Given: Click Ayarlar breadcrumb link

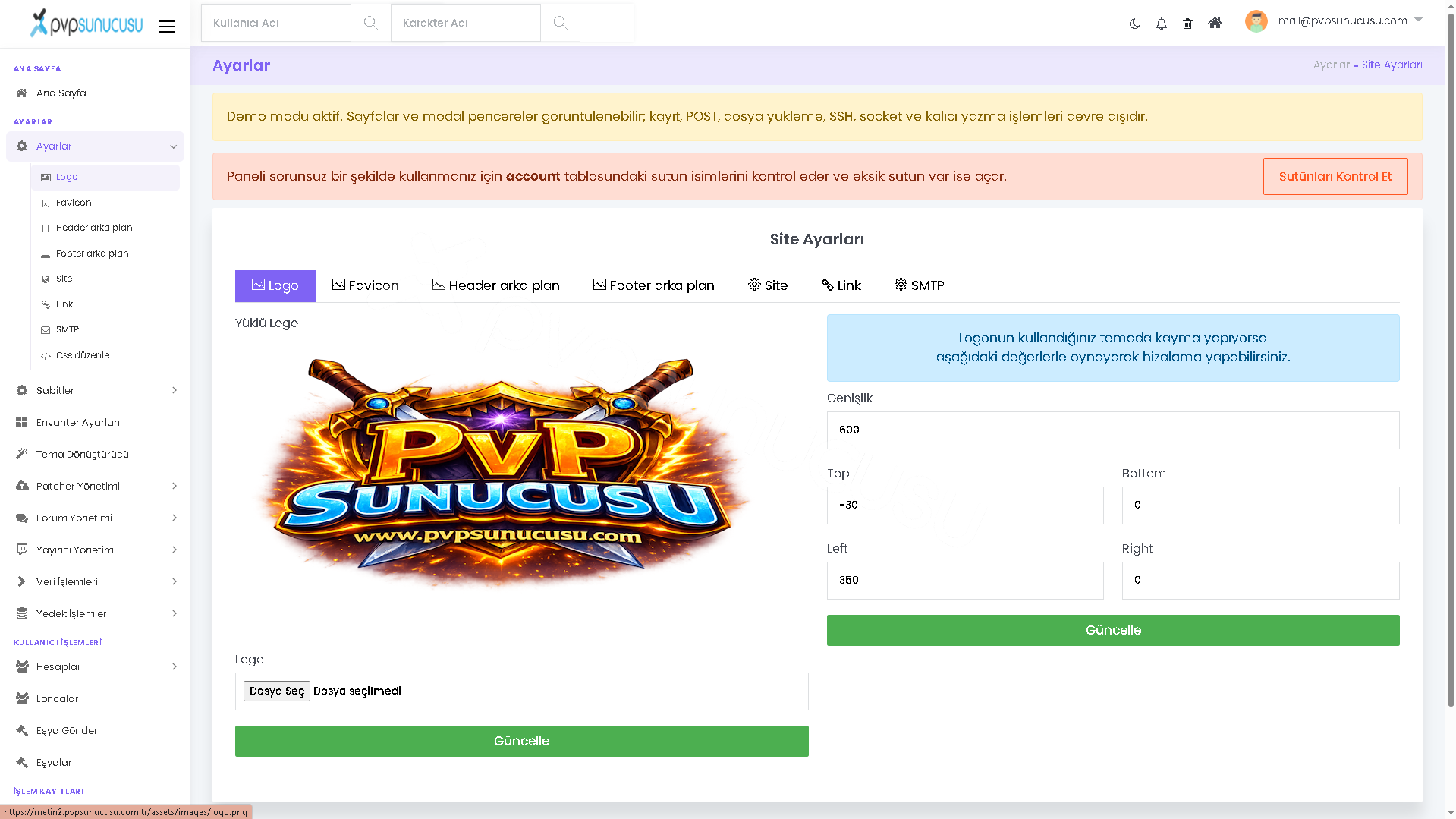Looking at the screenshot, I should pyautogui.click(x=1332, y=65).
